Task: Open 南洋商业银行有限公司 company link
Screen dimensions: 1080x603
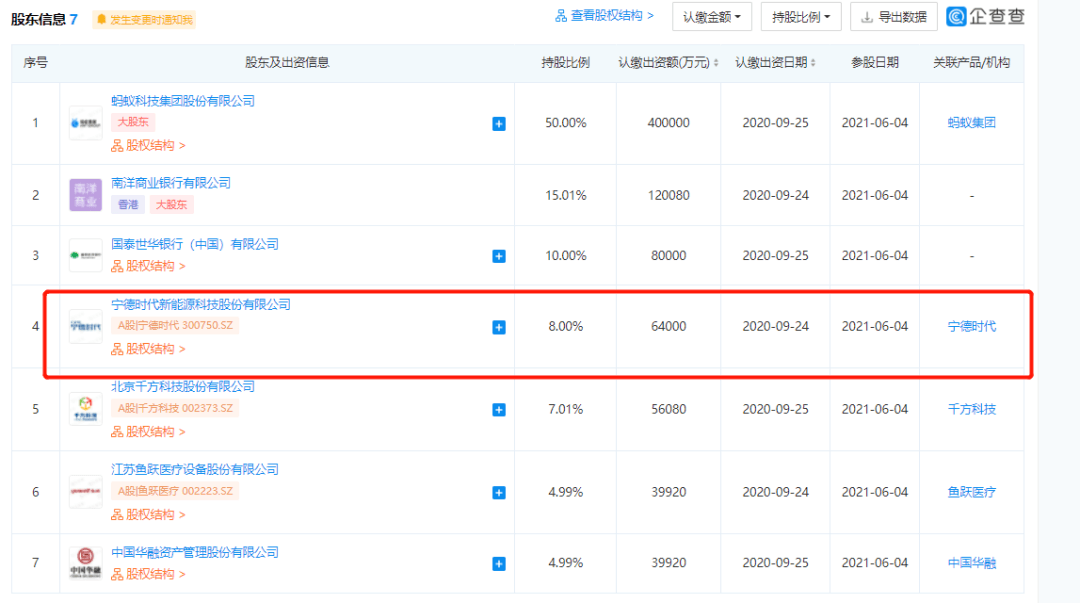Action: coord(171,183)
